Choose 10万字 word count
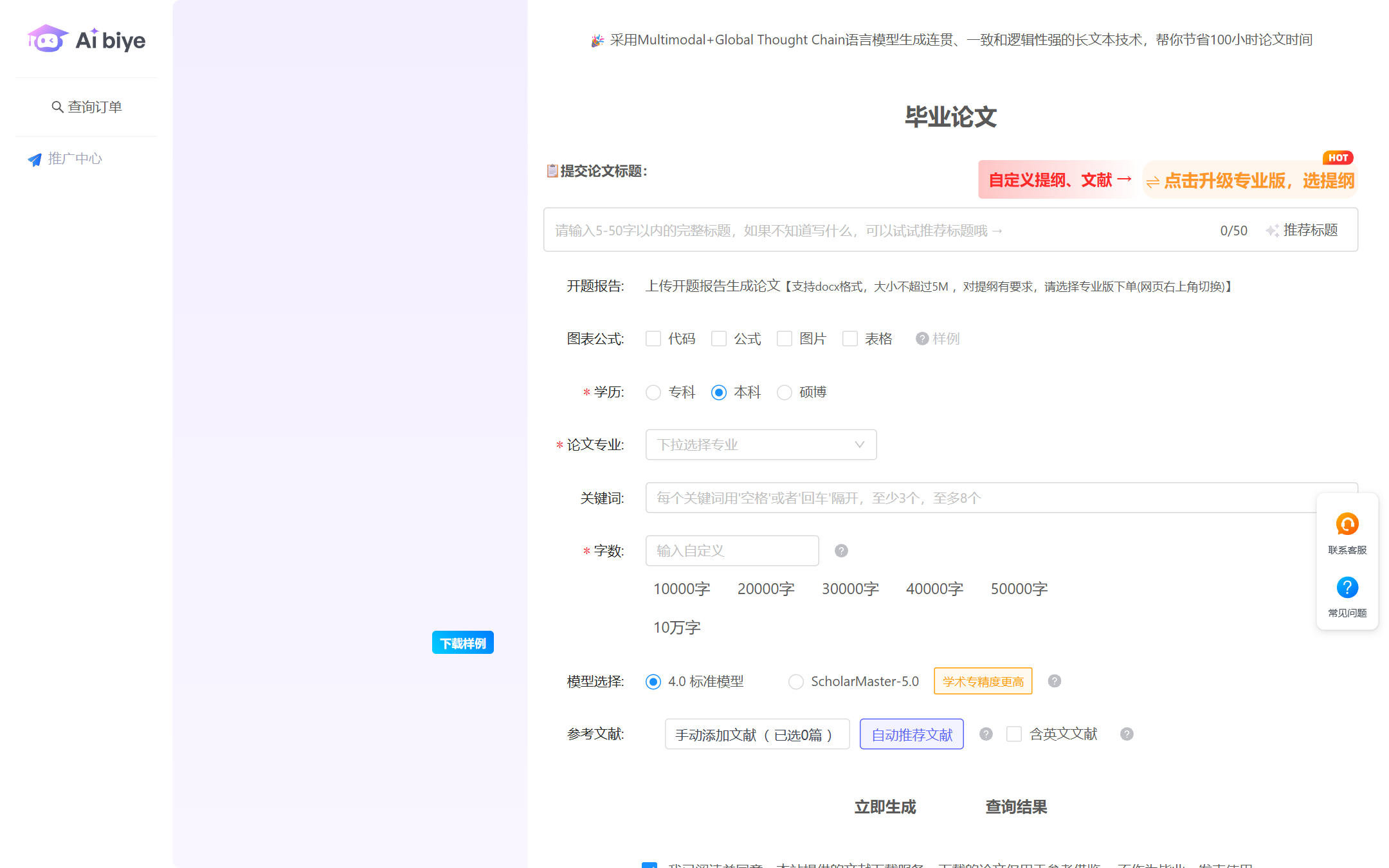The image size is (1389, 868). click(677, 628)
